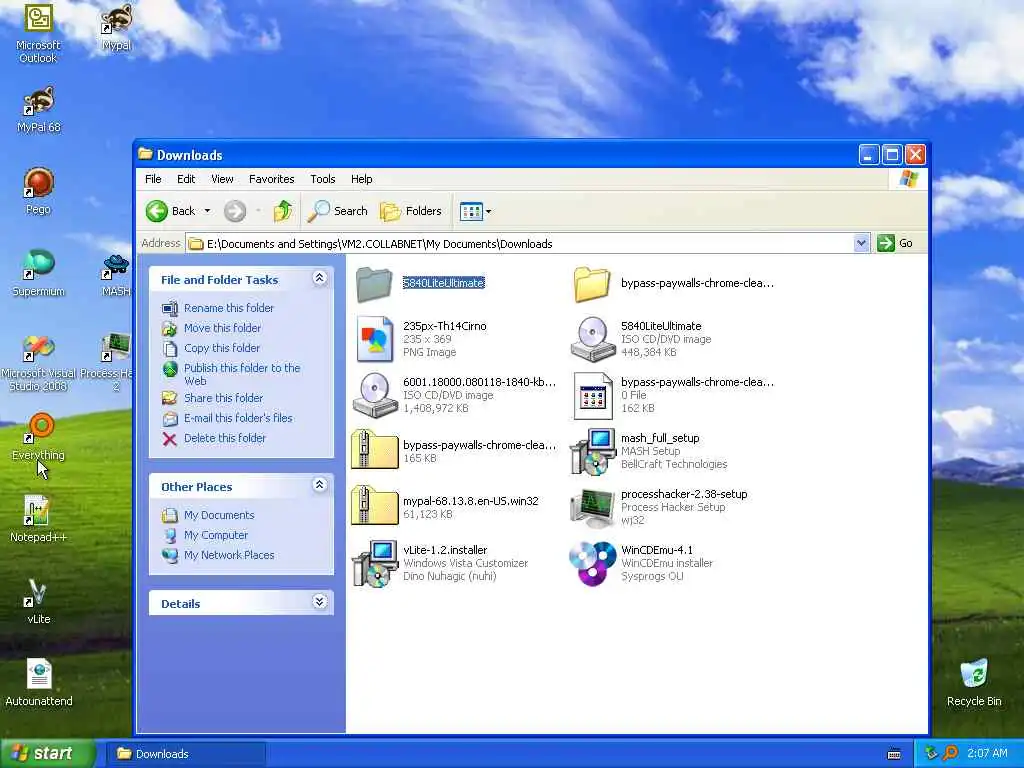Click E-mail this folder's files
Image resolution: width=1024 pixels, height=768 pixels.
click(x=238, y=418)
